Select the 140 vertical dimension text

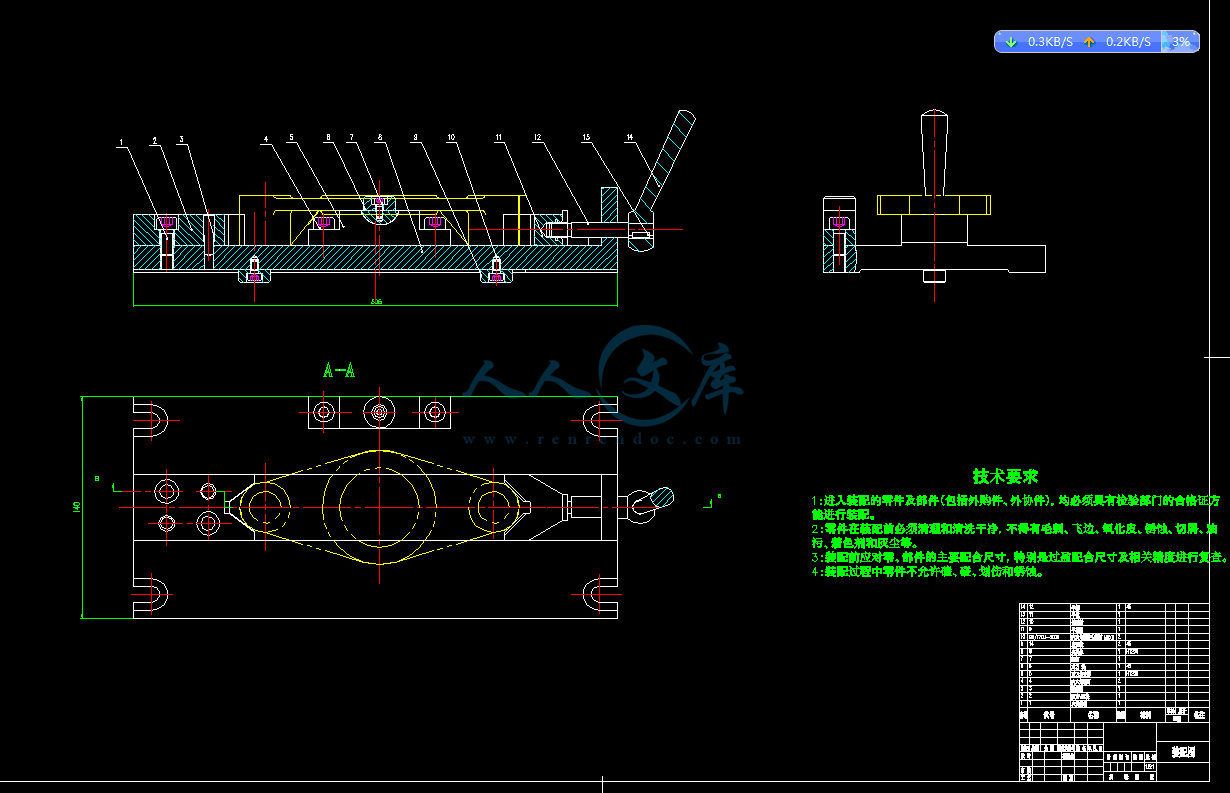[76, 508]
